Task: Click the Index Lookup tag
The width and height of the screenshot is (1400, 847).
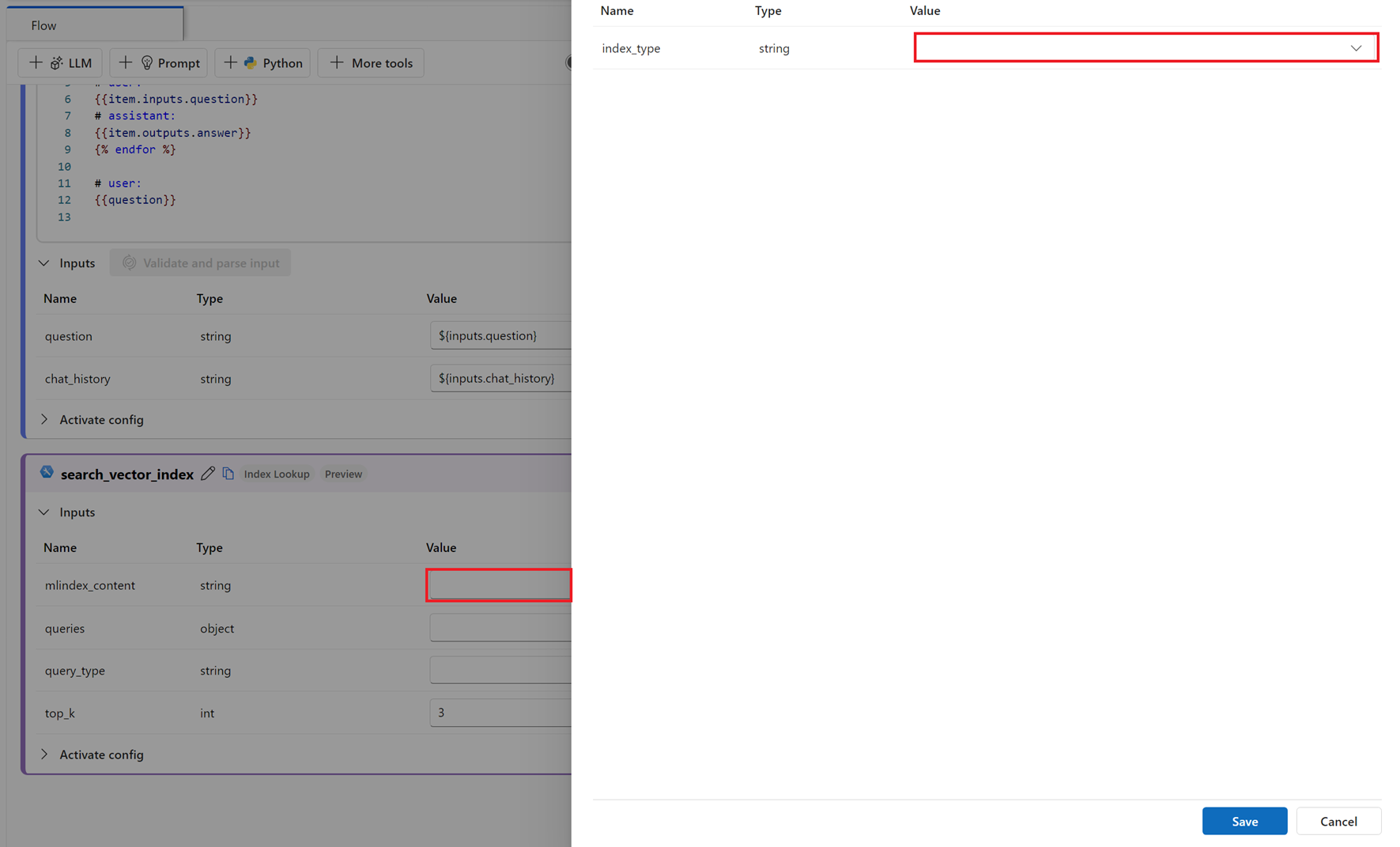Action: 277,474
